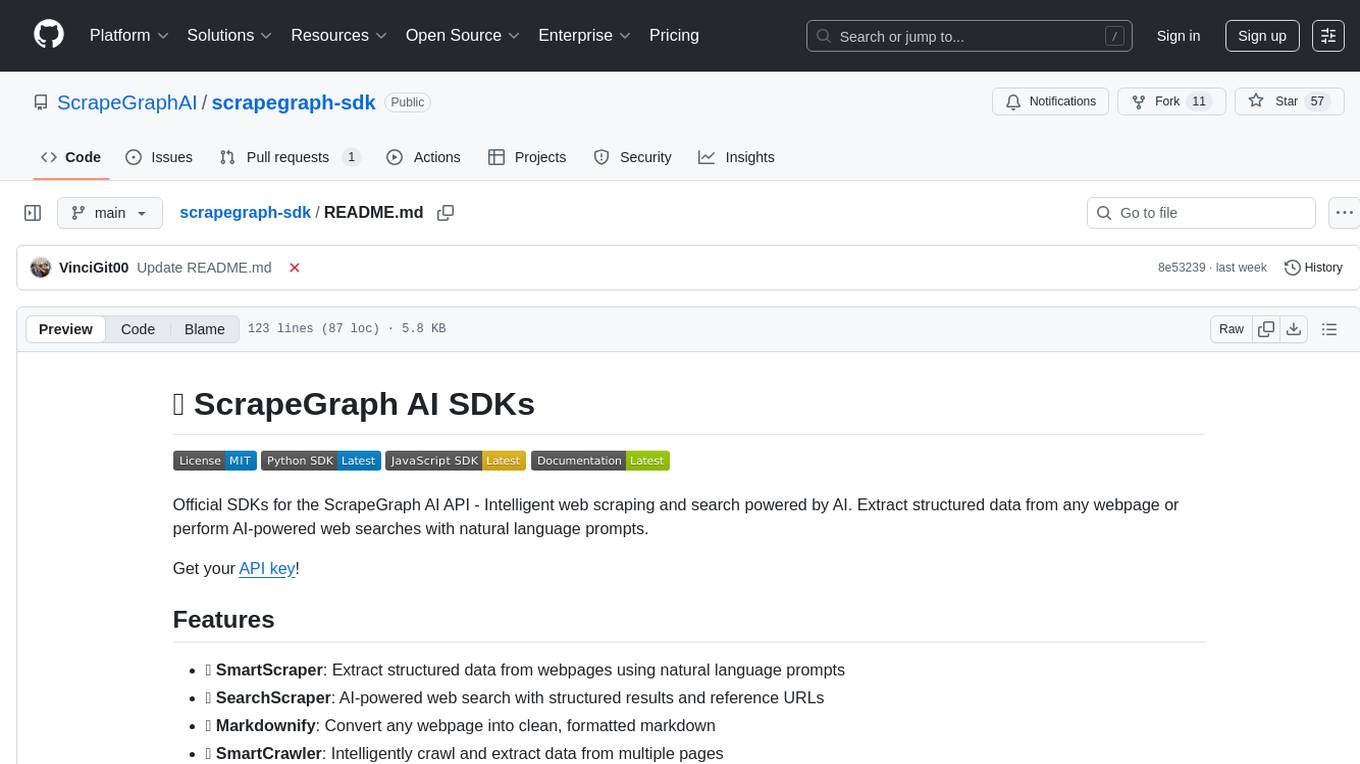This screenshot has width=1360, height=764.
Task: Click the Sign in link
Action: pos(1178,36)
